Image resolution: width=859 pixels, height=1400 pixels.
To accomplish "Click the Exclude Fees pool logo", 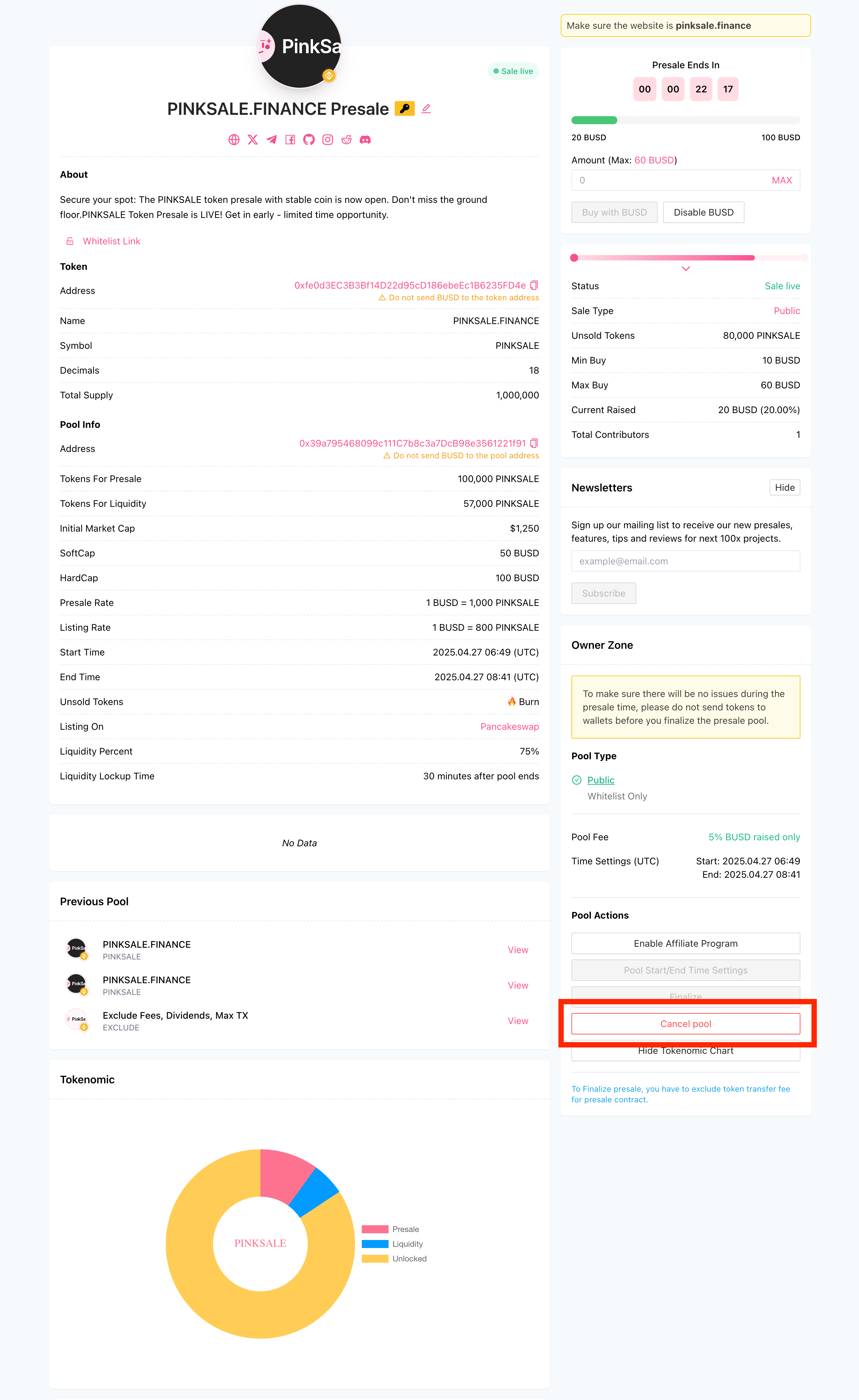I will pos(77,1020).
